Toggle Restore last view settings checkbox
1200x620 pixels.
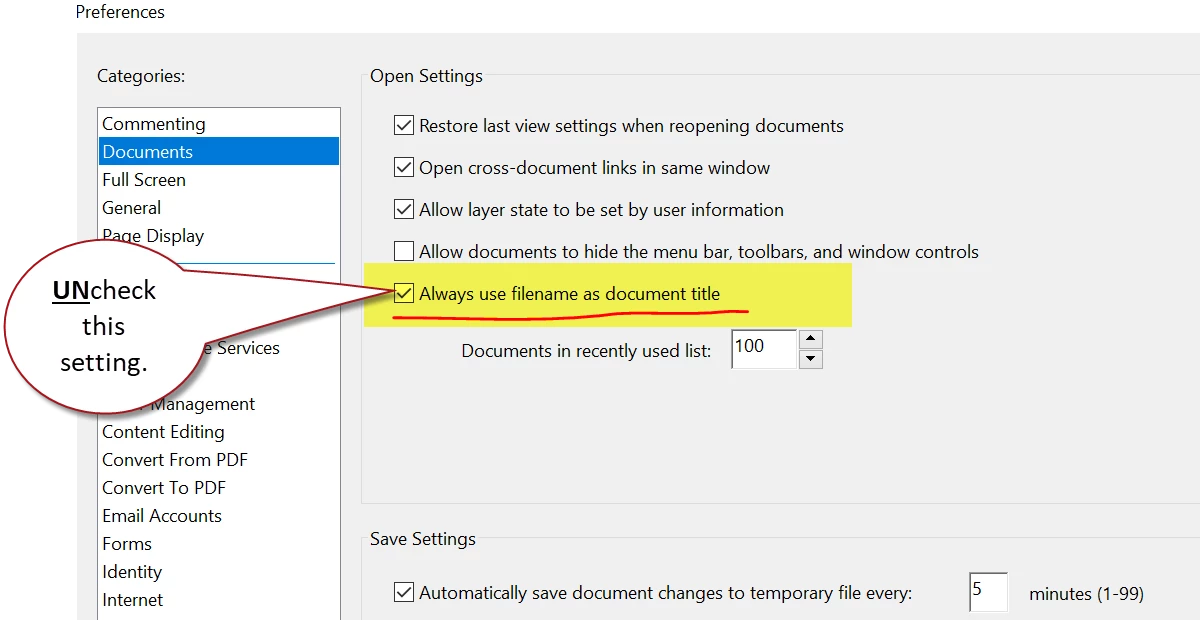coord(404,126)
